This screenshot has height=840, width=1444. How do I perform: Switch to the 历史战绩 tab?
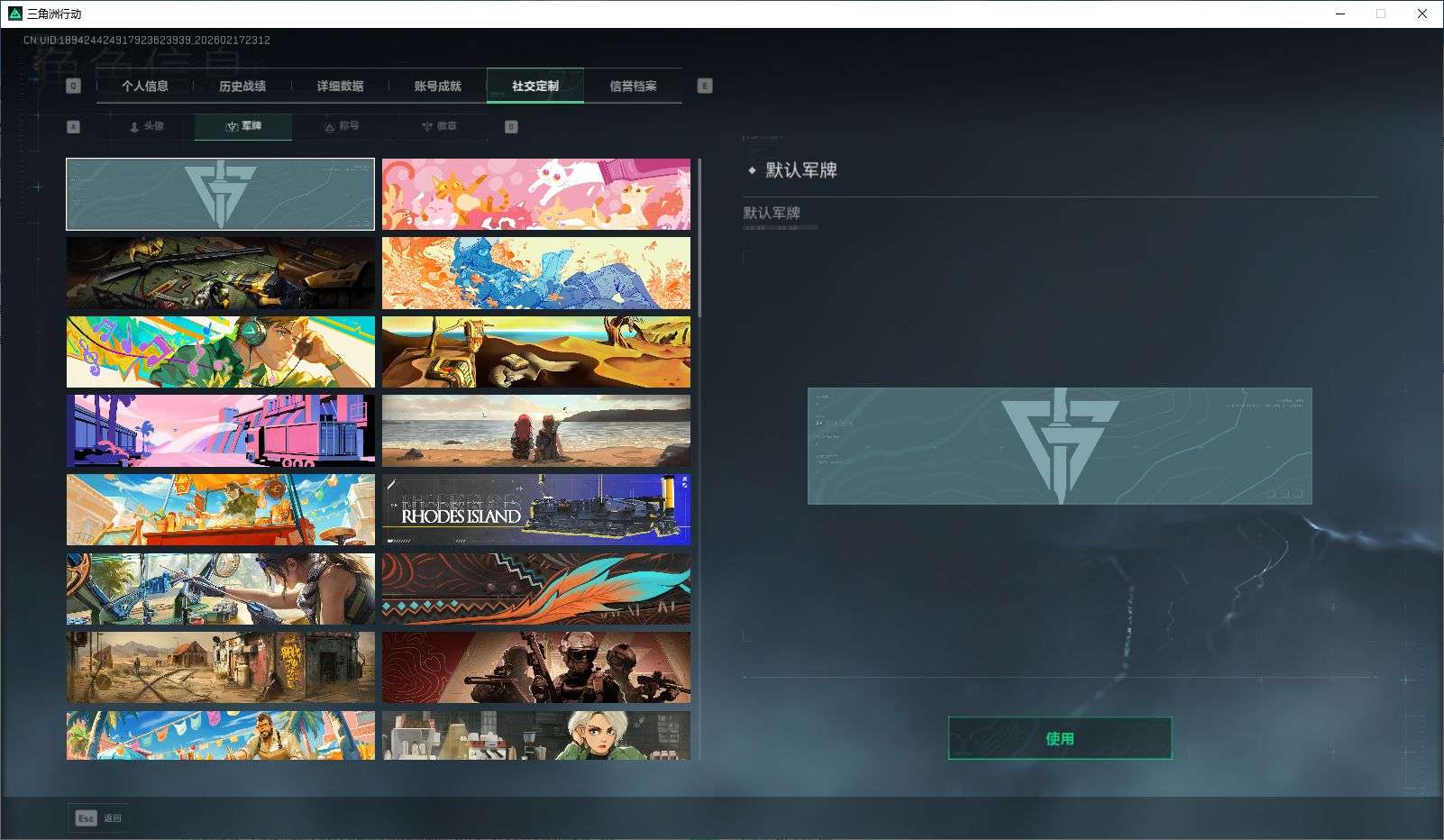click(242, 86)
